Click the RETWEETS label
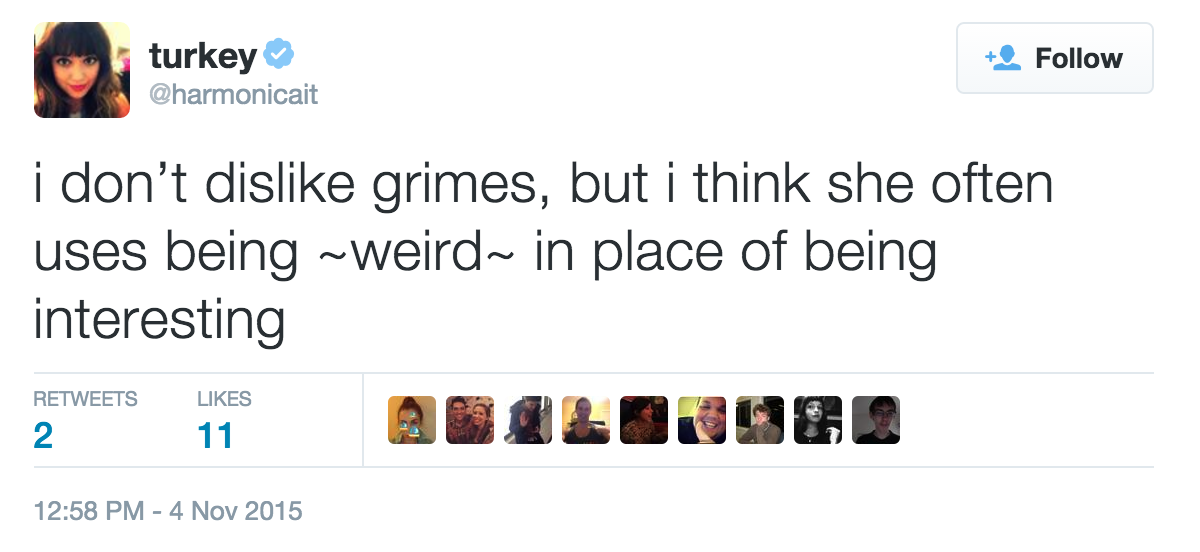The image size is (1200, 552). coord(85,399)
